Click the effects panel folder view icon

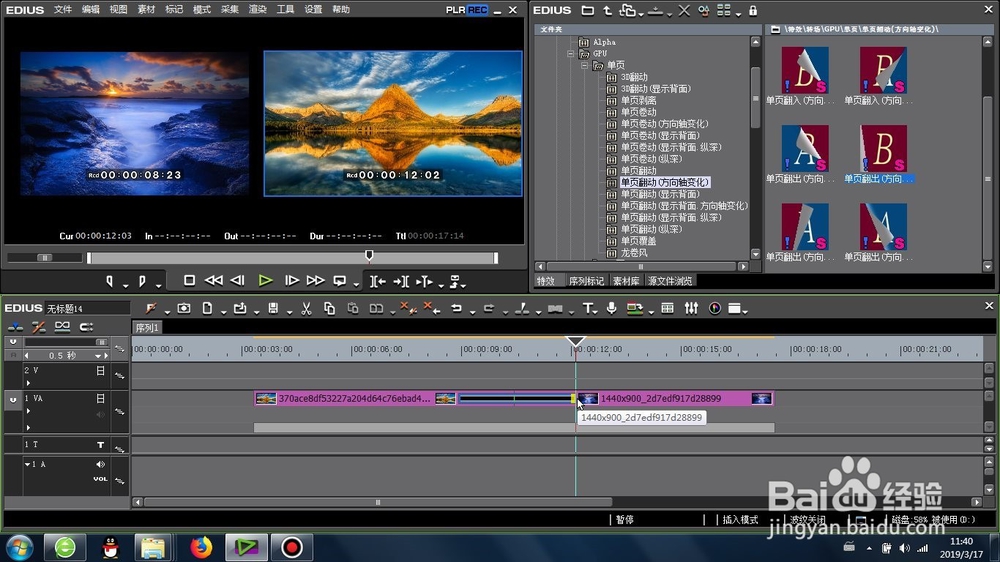point(587,11)
